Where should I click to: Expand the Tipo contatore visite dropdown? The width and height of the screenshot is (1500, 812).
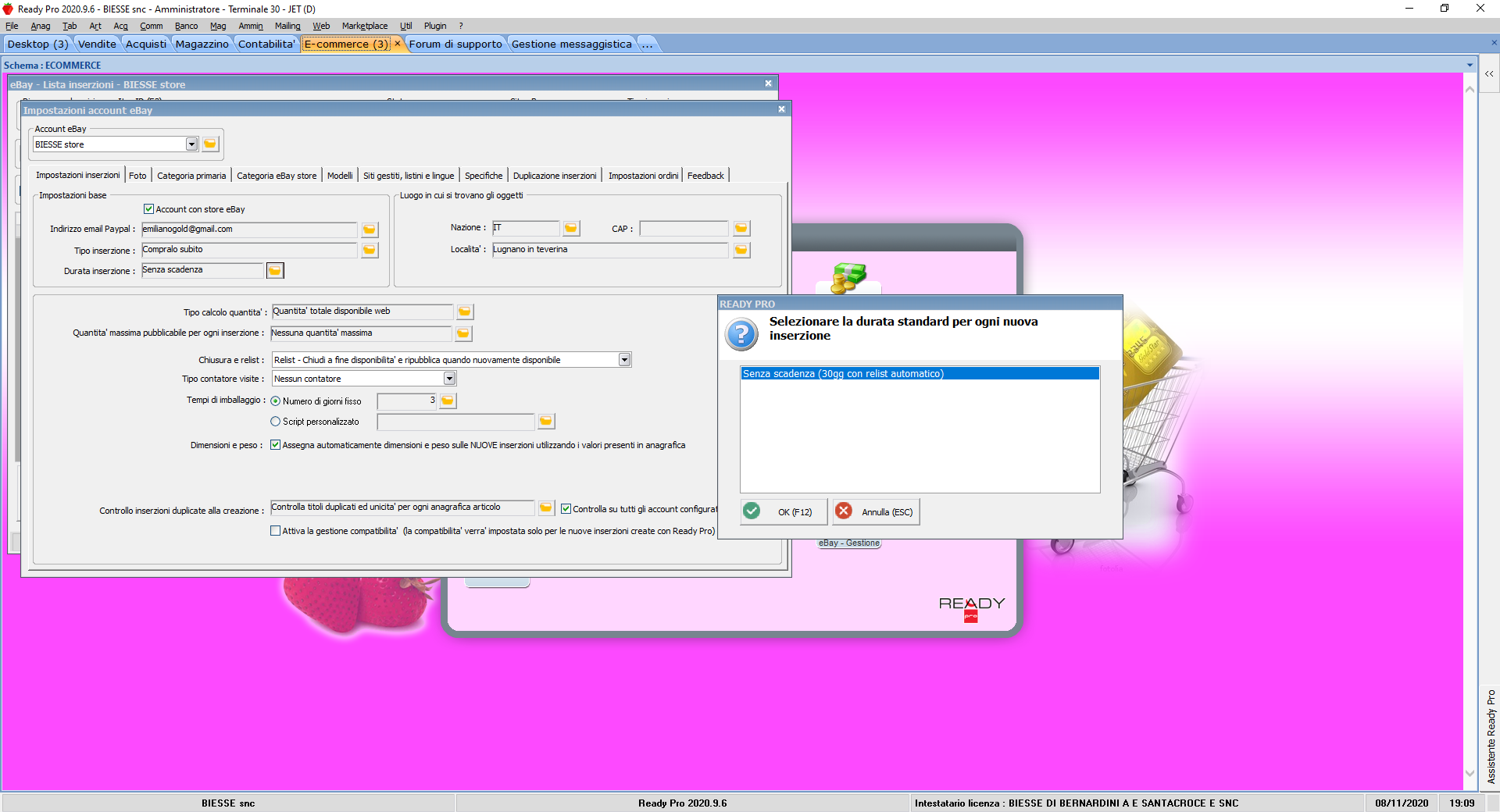click(449, 379)
